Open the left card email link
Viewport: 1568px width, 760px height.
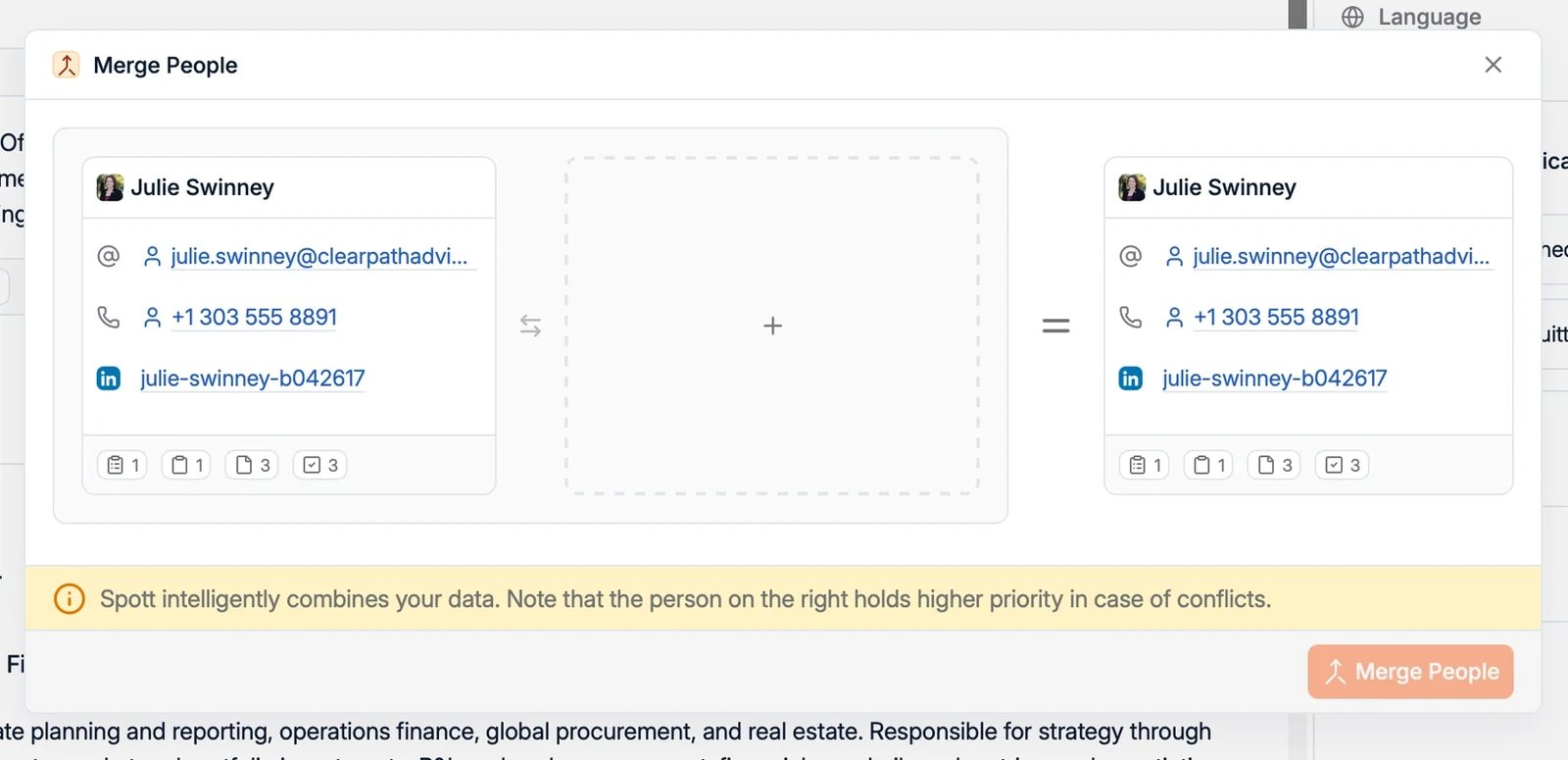click(319, 256)
